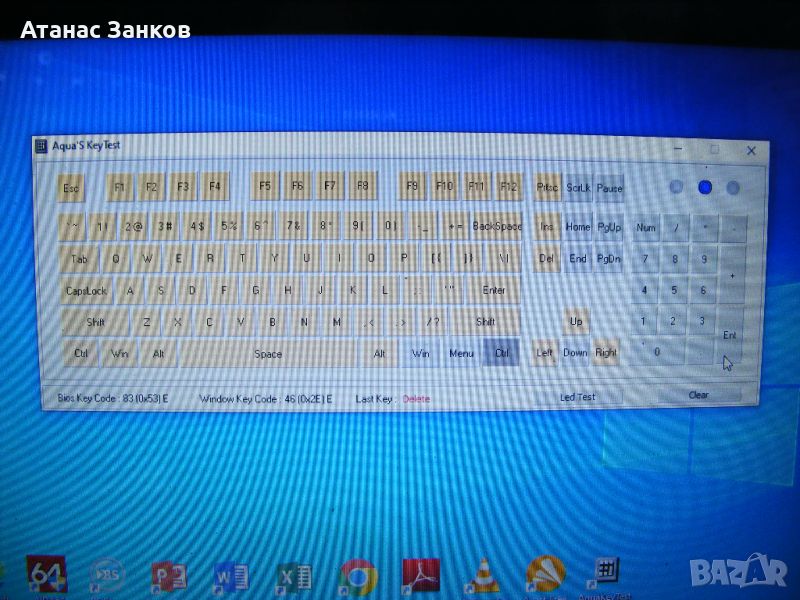The width and height of the screenshot is (800, 600).
Task: Open Excel desktop shortcut
Action: pyautogui.click(x=293, y=579)
